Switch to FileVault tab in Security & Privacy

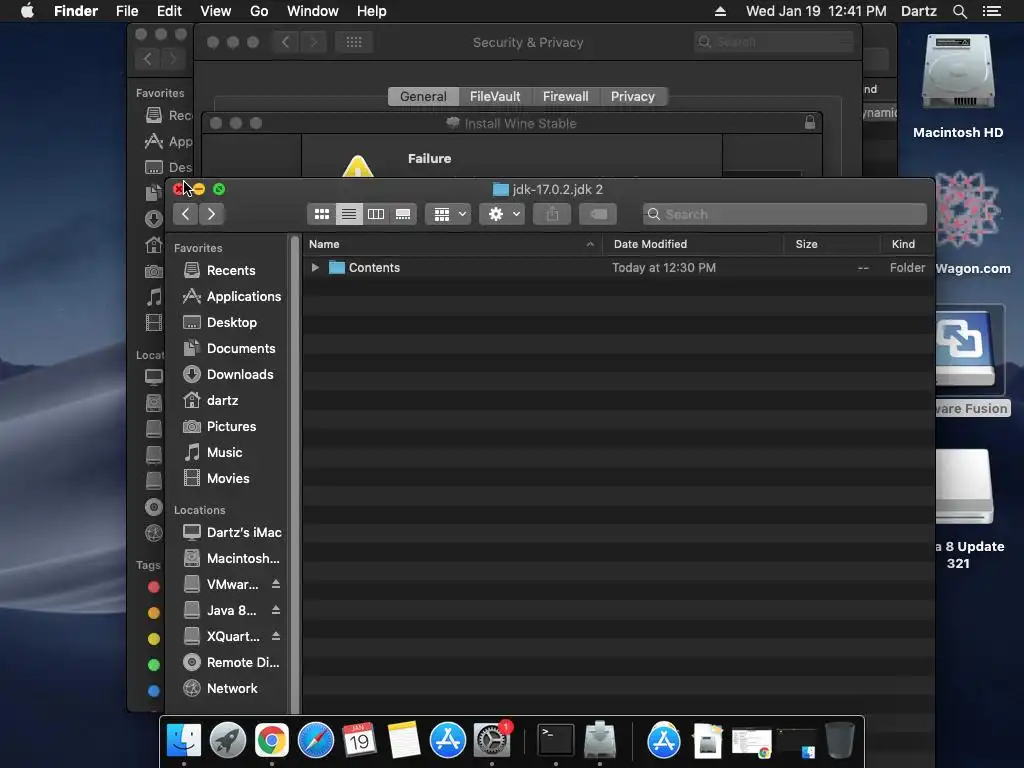[x=495, y=97]
